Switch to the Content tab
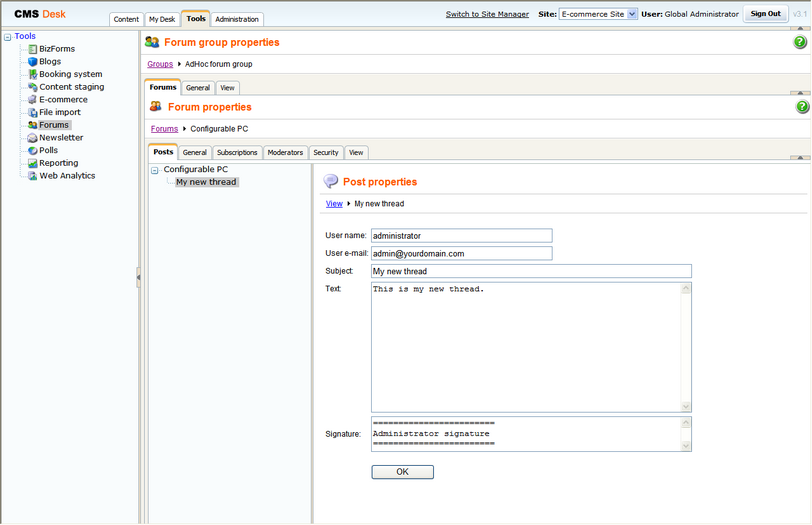This screenshot has width=812, height=525. click(x=126, y=19)
